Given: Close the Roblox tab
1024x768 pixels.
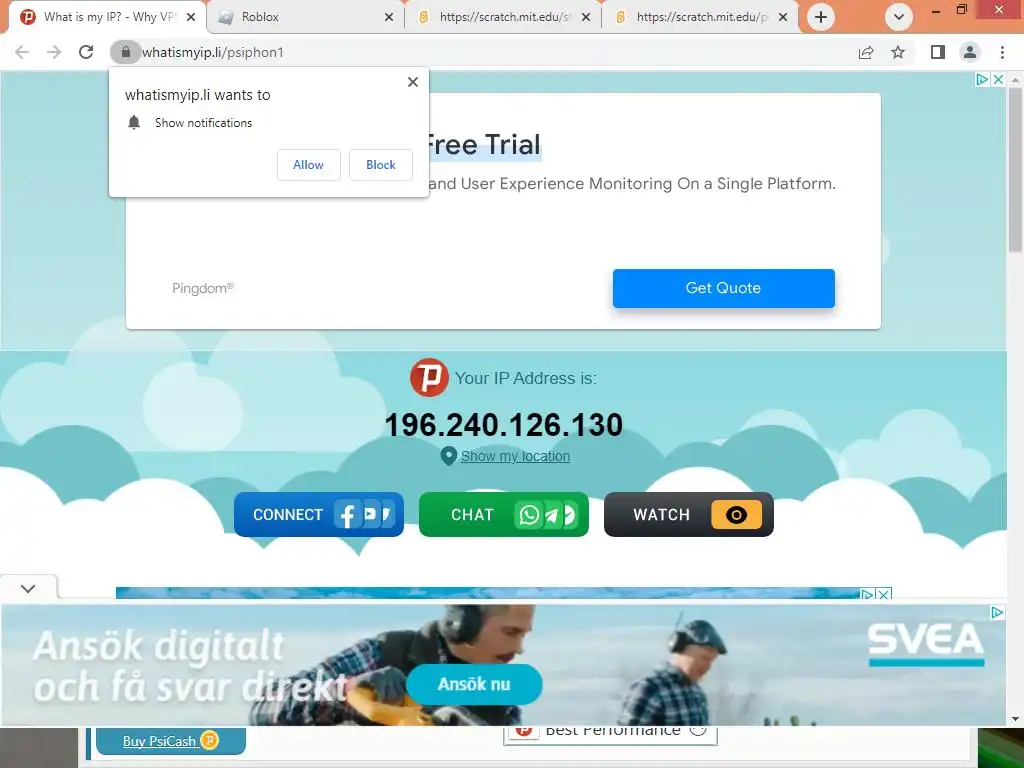Looking at the screenshot, I should 389,17.
